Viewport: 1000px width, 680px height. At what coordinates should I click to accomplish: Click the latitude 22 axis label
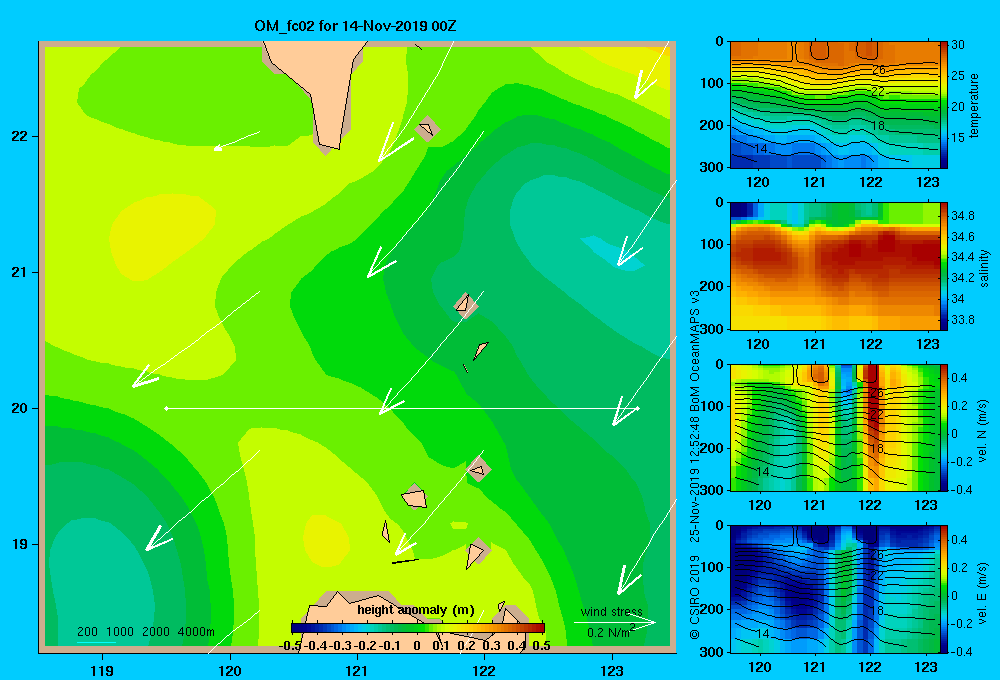click(x=19, y=136)
